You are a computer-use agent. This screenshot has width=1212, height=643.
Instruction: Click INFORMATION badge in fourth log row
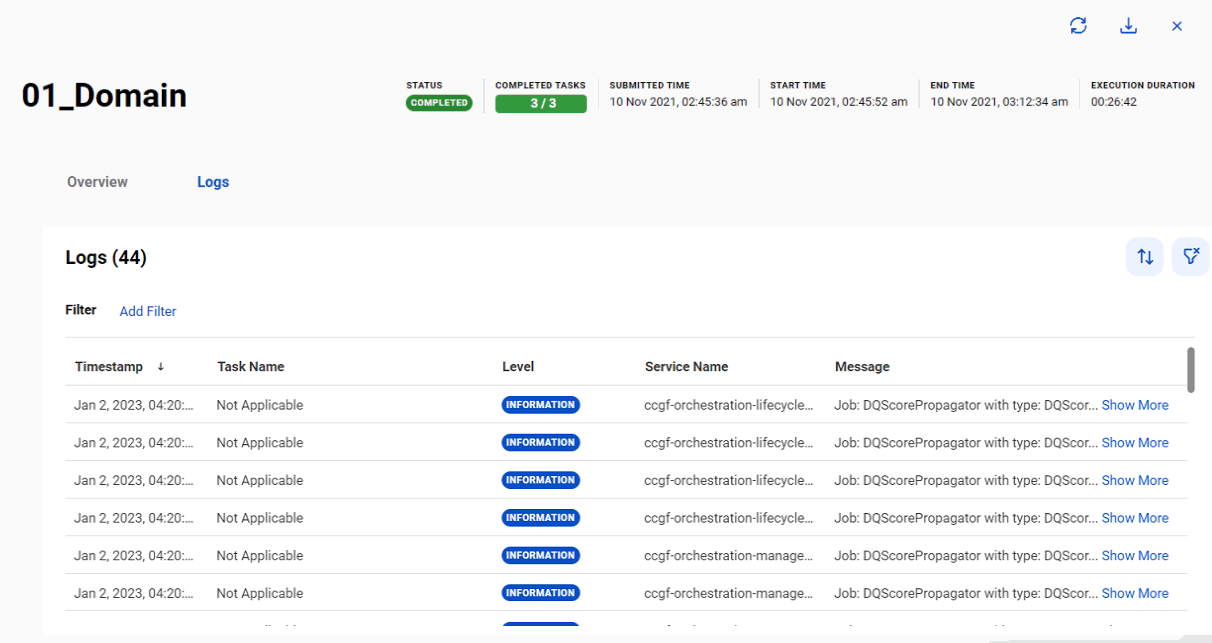point(541,518)
